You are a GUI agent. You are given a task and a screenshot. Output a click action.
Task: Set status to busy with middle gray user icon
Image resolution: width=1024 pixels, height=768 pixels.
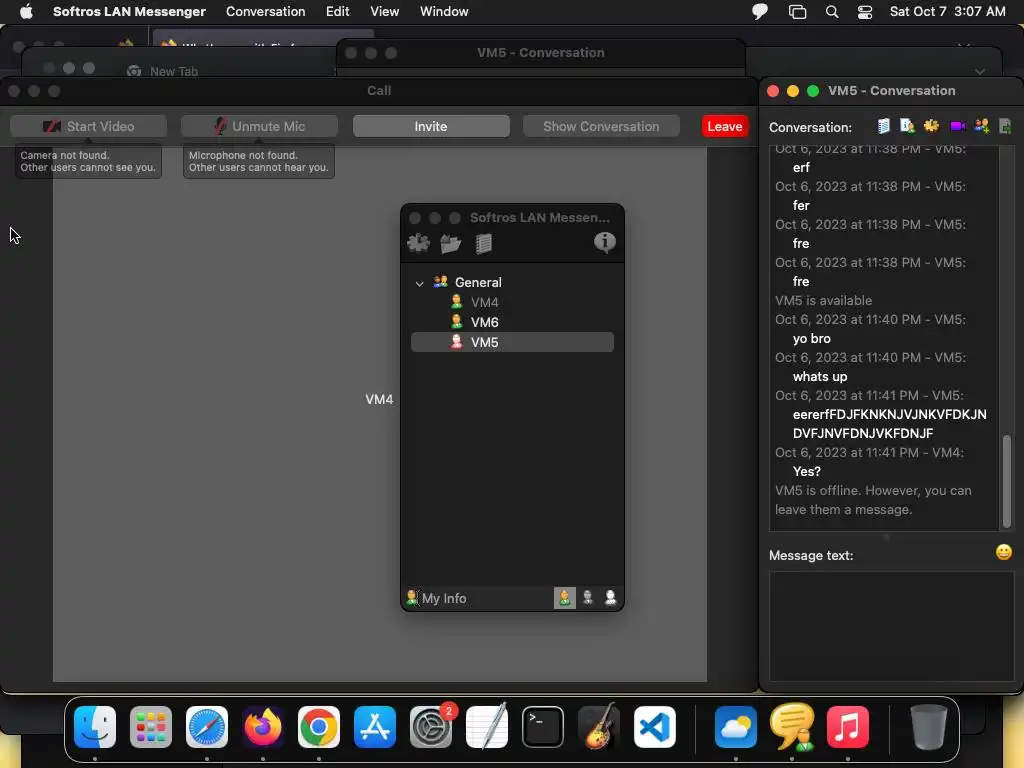[588, 598]
